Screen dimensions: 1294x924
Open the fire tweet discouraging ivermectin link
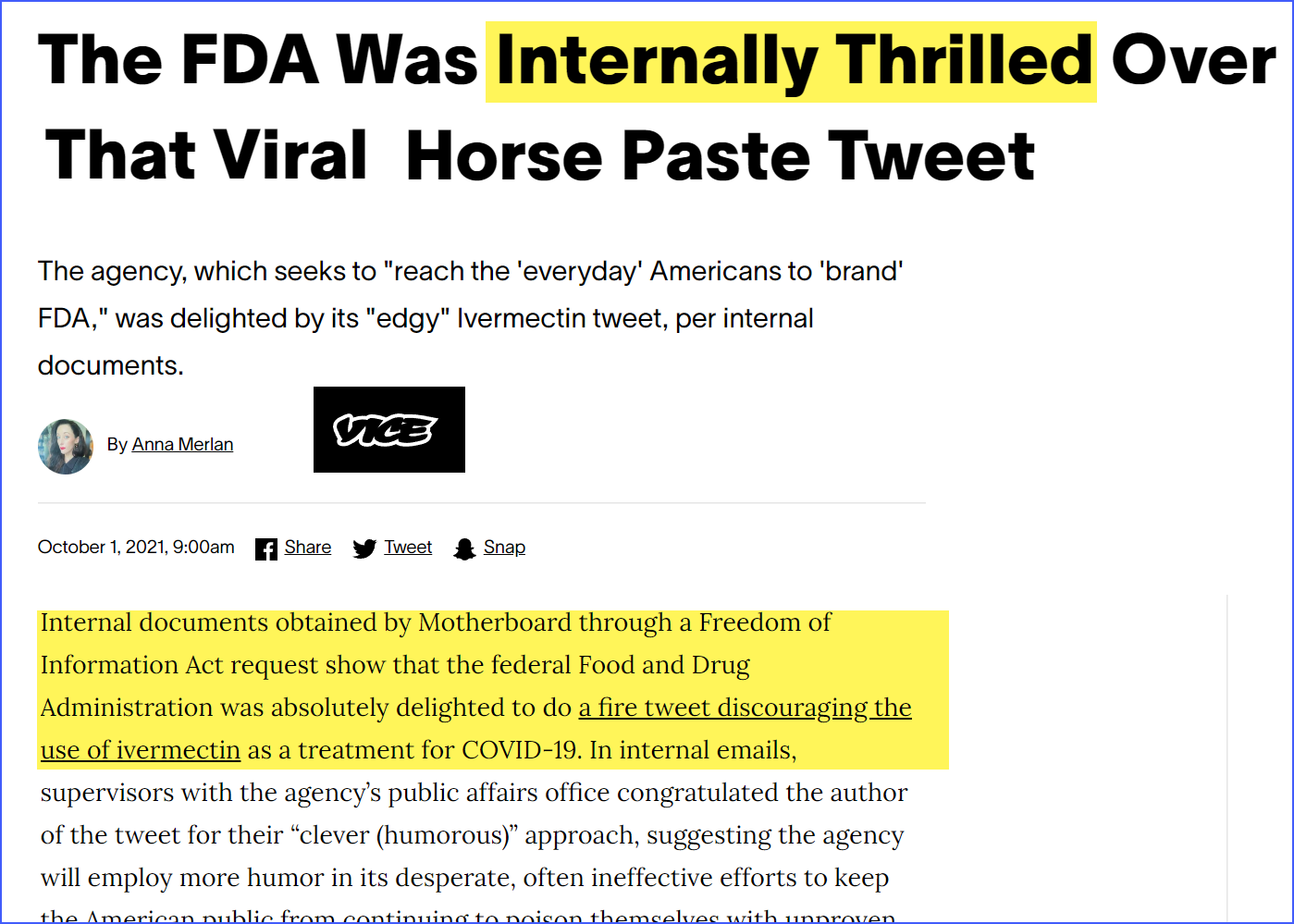coord(745,708)
